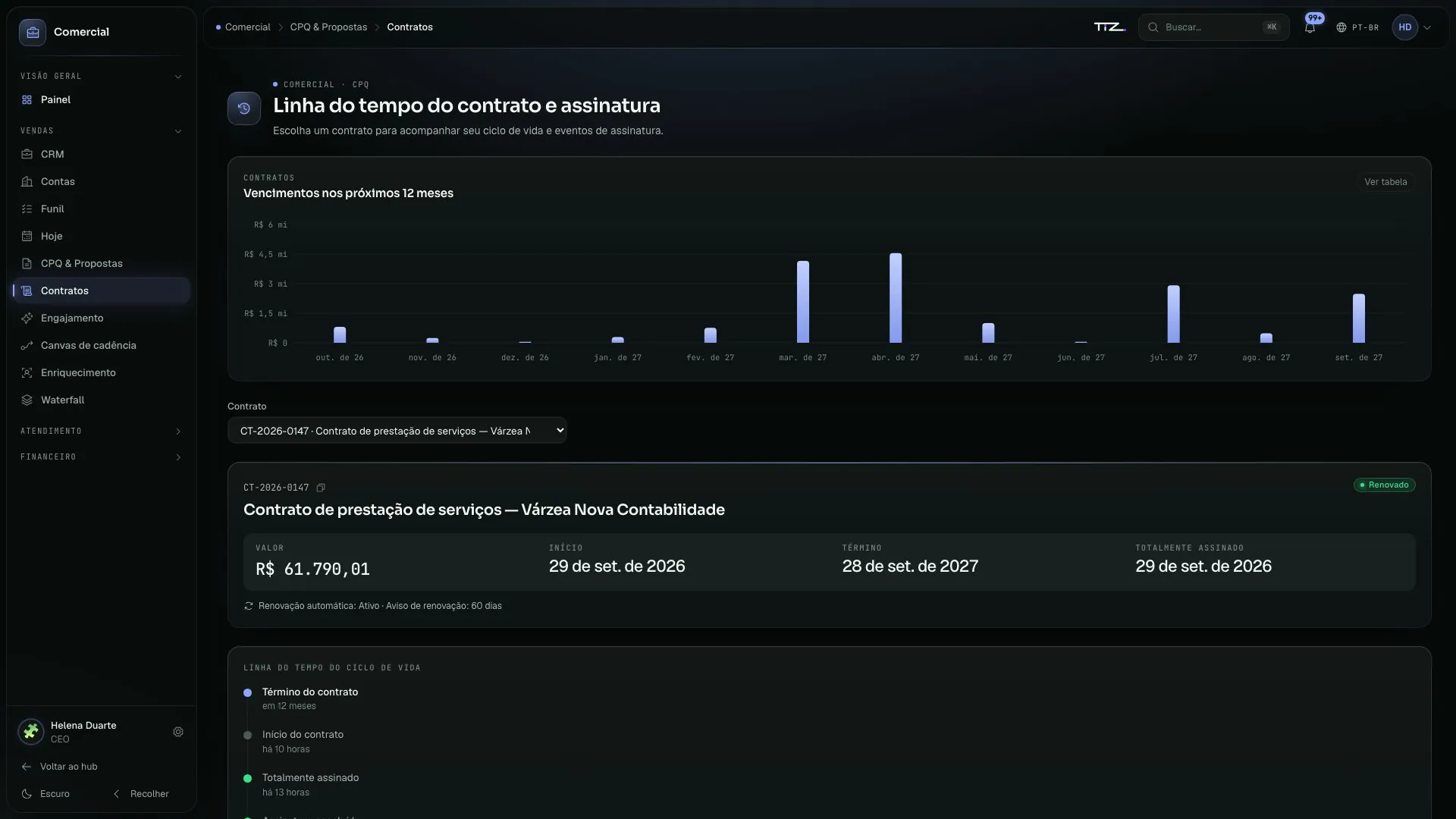Screen dimensions: 1456x819
Task: Open Engajamento in the sidebar
Action: [x=102, y=318]
